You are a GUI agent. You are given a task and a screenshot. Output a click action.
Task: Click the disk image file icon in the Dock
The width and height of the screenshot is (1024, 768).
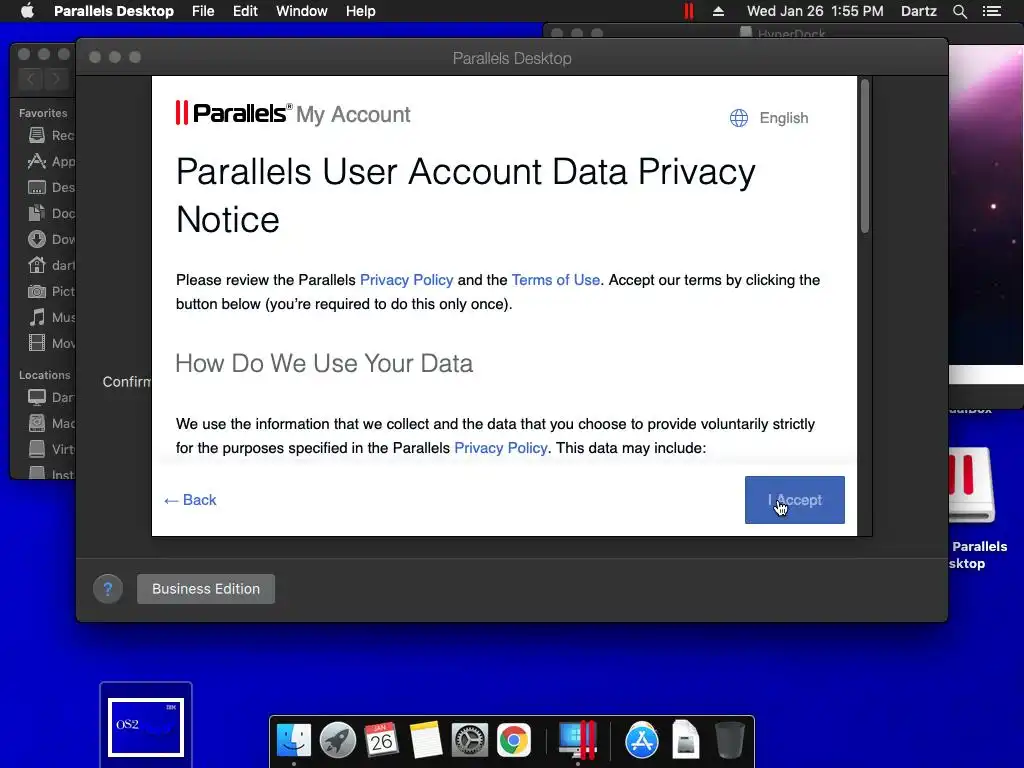pos(686,739)
